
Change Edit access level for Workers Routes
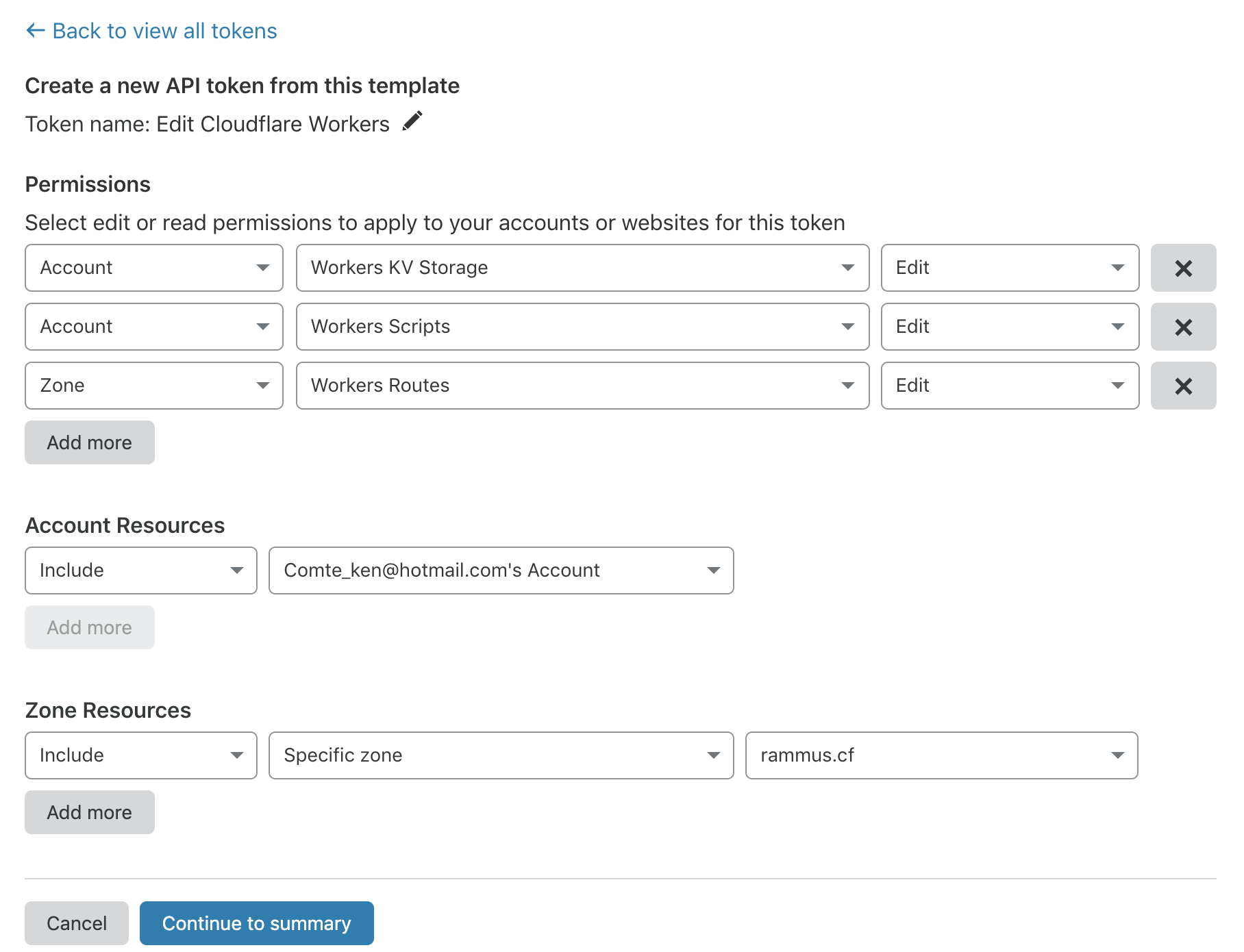click(1010, 386)
